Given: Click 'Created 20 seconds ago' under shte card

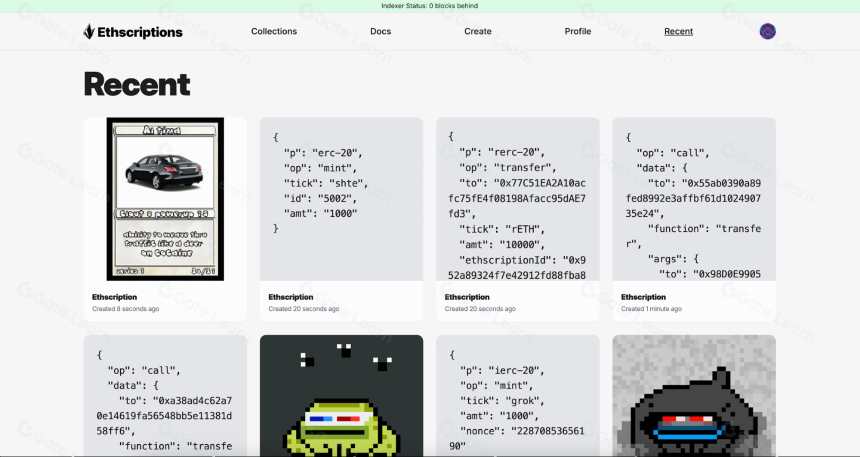Looking at the screenshot, I should (x=304, y=309).
